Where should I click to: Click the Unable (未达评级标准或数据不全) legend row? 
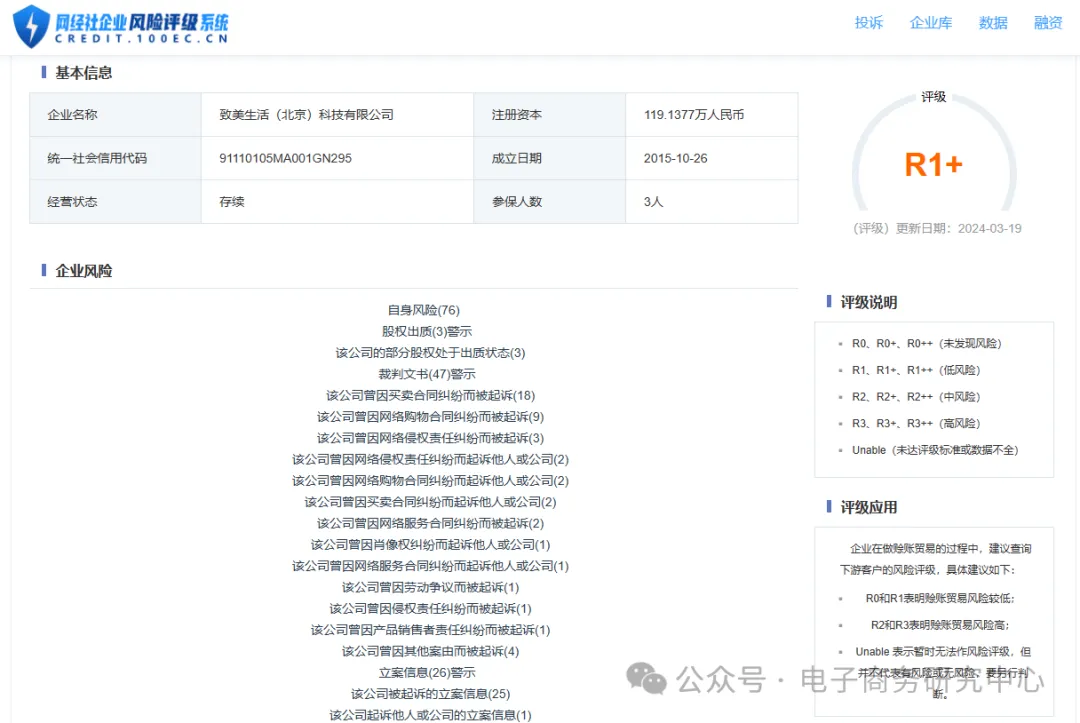(x=935, y=451)
